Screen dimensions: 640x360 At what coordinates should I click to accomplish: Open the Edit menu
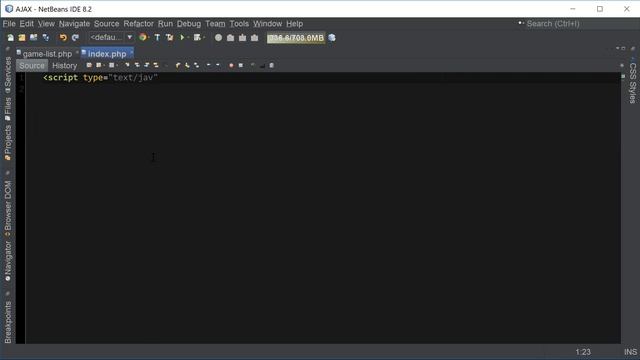tap(27, 24)
